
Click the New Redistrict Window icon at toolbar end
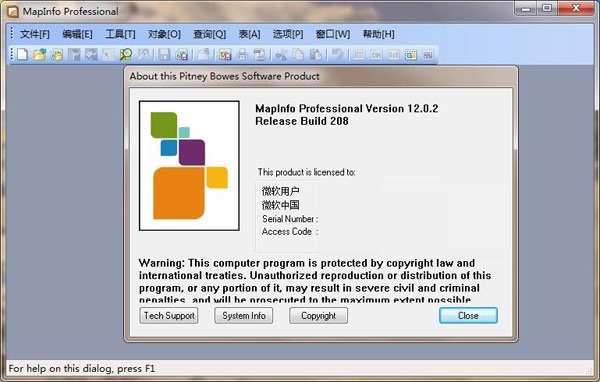[x=428, y=55]
